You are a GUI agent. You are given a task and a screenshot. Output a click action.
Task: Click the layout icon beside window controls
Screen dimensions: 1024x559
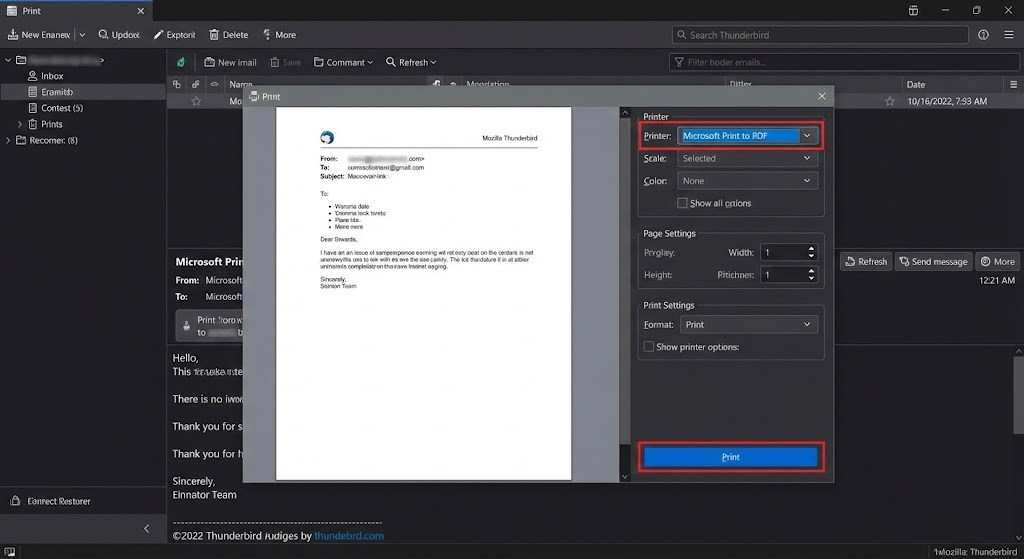[x=913, y=10]
